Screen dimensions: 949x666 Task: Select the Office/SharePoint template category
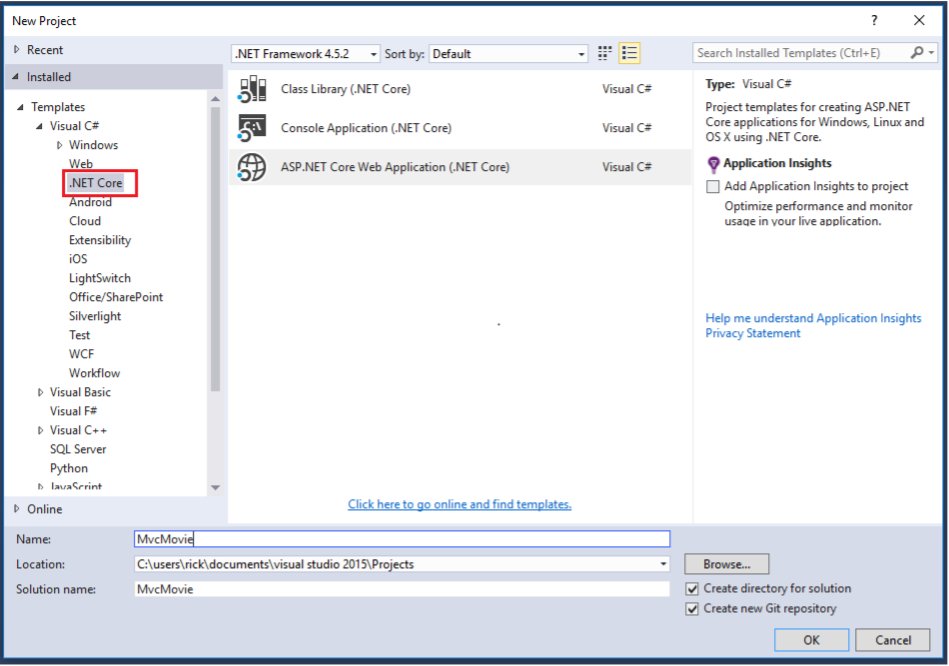coord(116,297)
